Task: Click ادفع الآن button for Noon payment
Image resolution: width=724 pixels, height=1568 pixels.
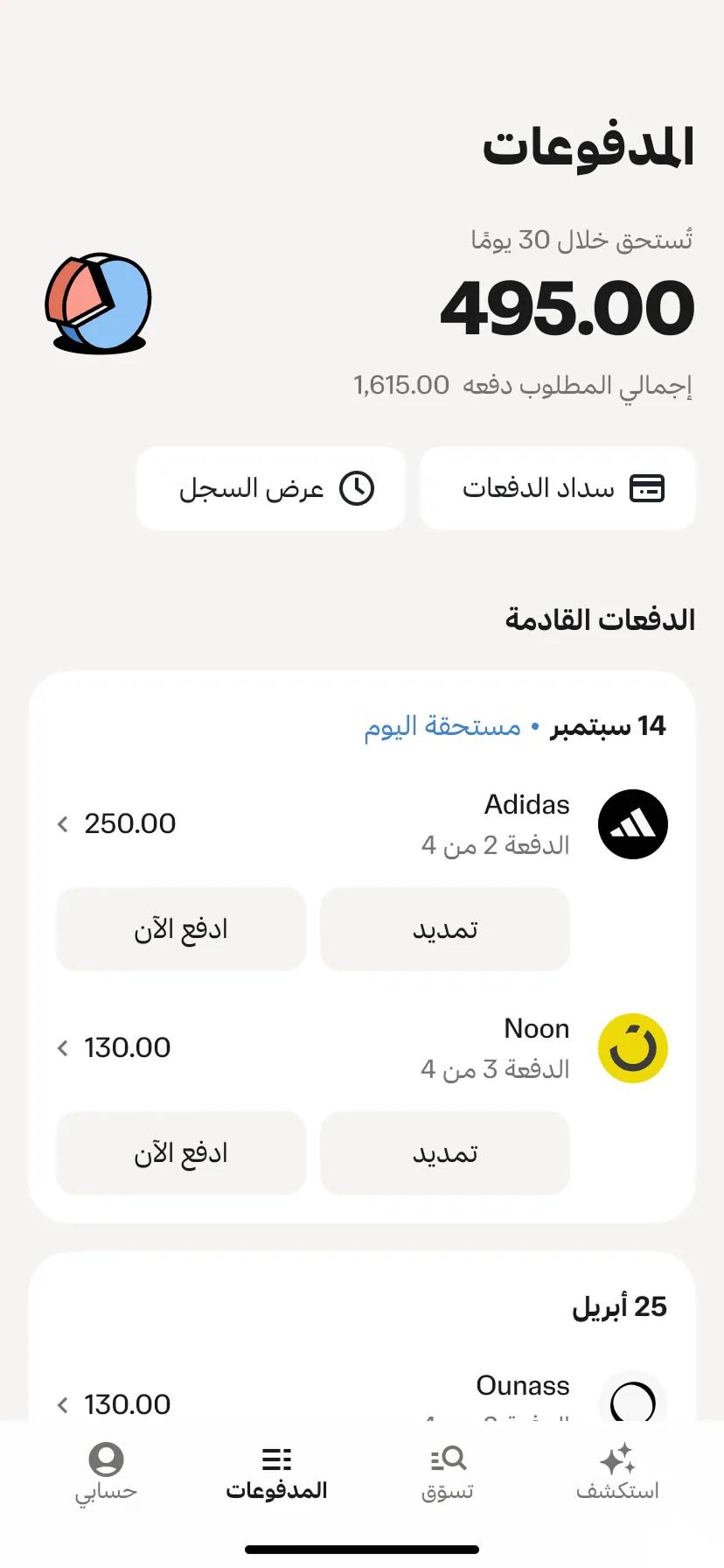Action: point(181,1153)
